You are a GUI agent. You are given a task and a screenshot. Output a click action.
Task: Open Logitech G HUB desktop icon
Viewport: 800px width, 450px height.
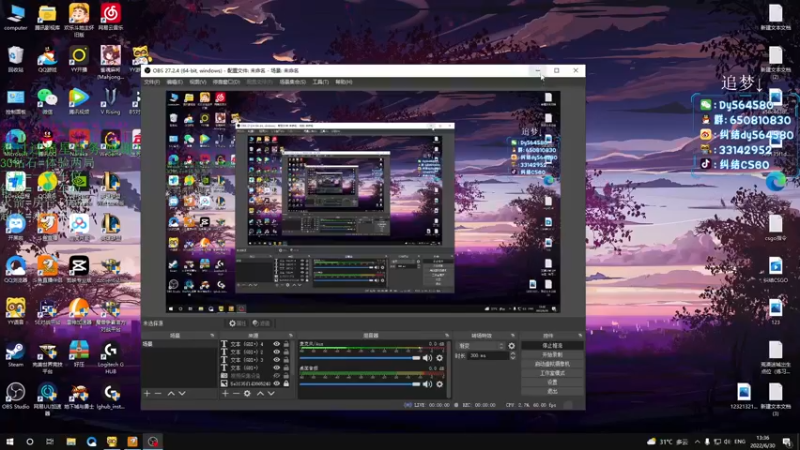tap(111, 358)
